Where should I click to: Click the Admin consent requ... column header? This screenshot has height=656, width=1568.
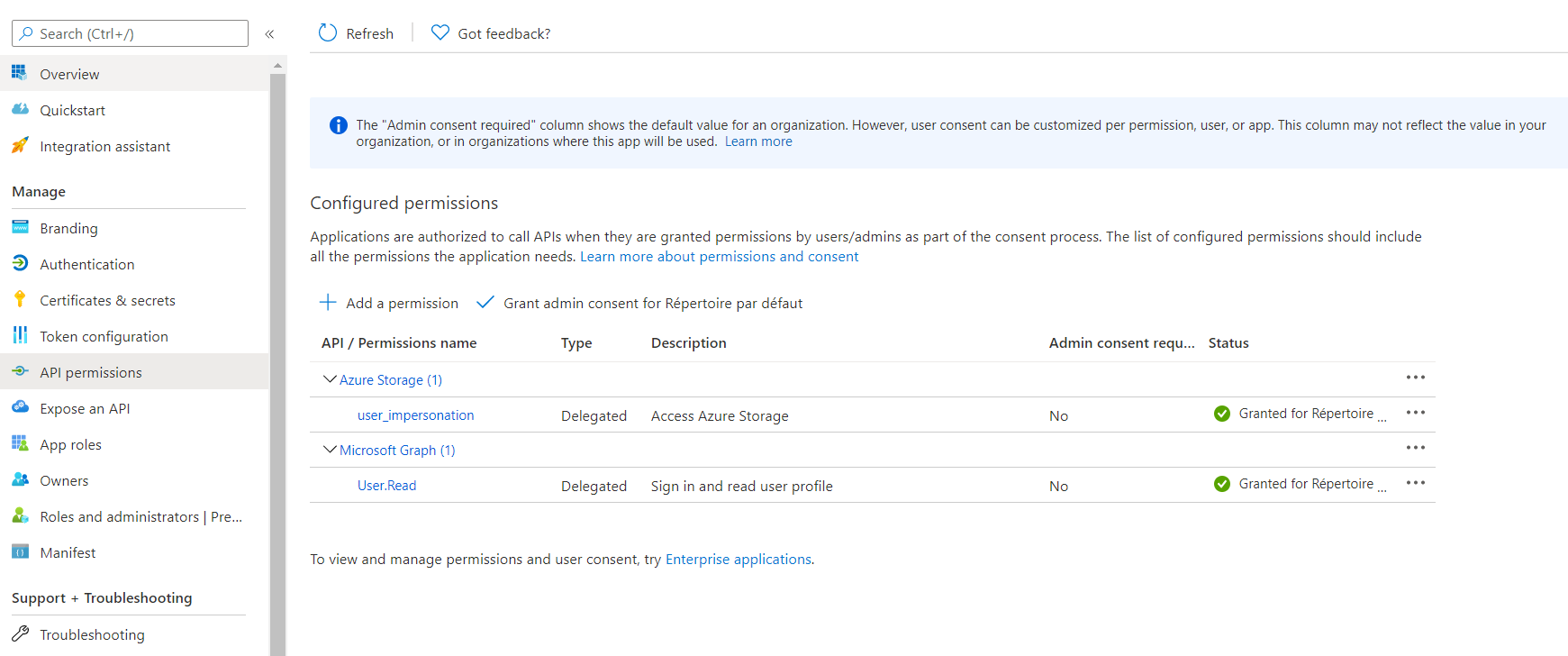(1121, 343)
